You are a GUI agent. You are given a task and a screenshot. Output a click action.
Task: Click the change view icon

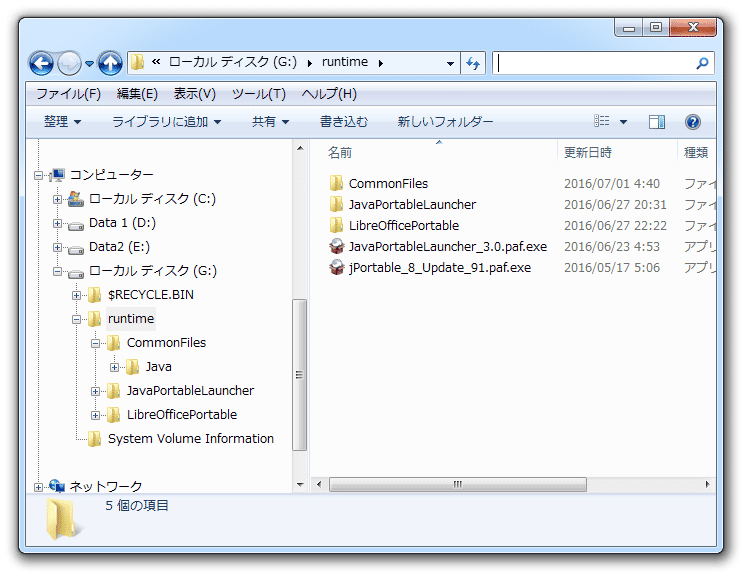click(x=602, y=121)
